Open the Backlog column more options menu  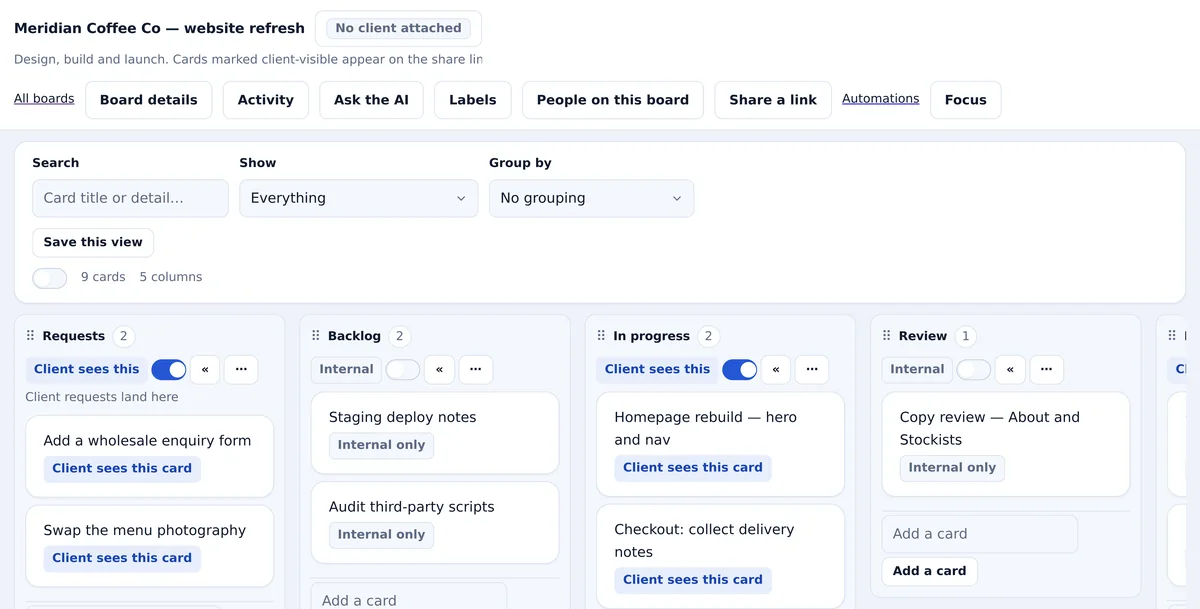pos(475,369)
